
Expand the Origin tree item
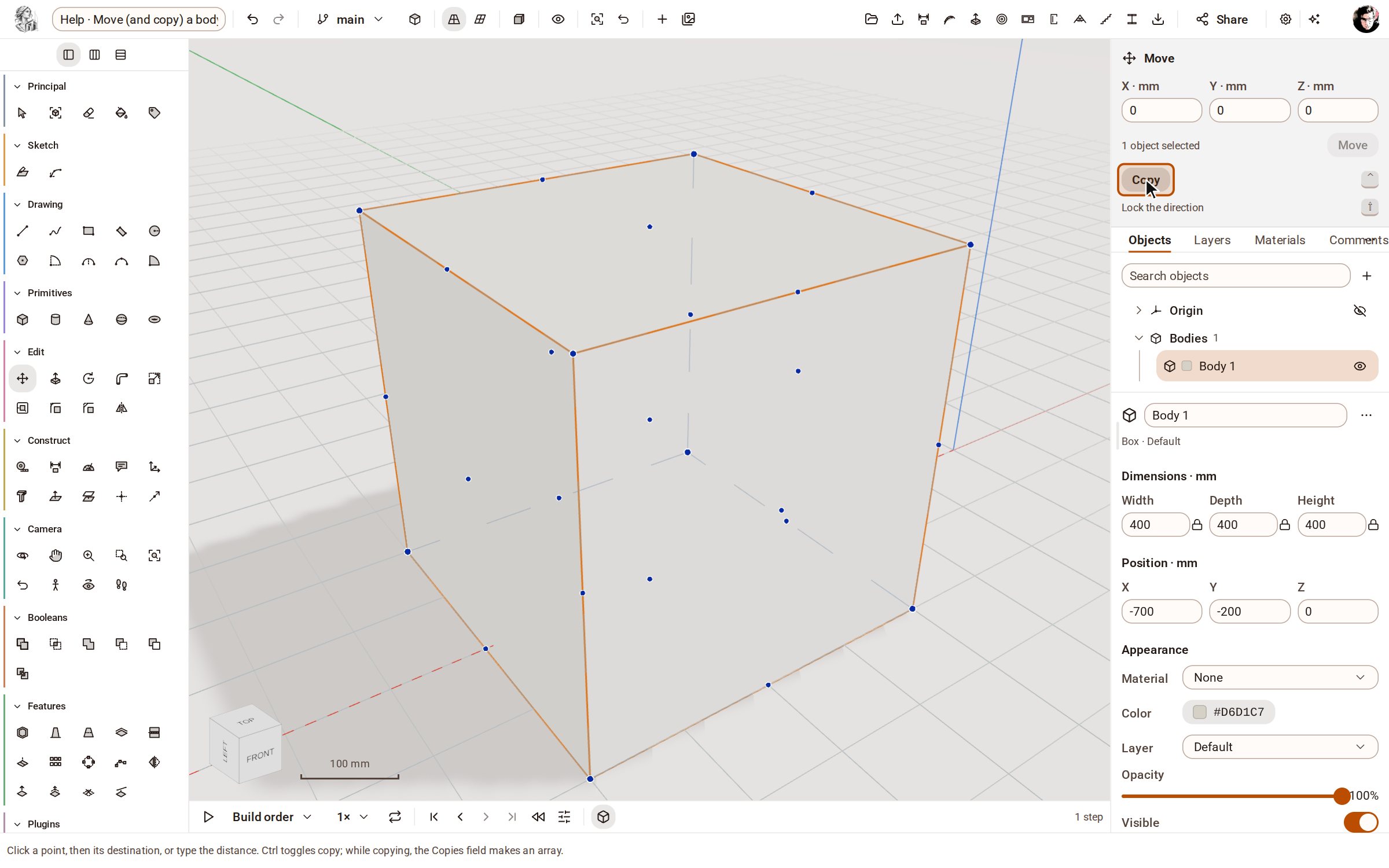[1138, 310]
